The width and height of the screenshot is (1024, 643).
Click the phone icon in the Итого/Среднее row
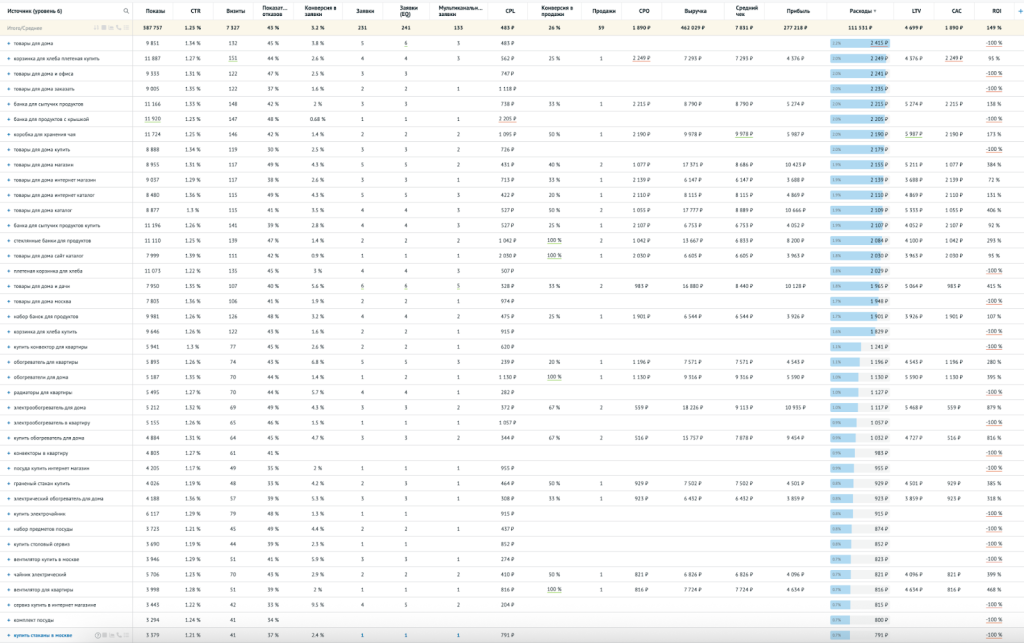(118, 28)
